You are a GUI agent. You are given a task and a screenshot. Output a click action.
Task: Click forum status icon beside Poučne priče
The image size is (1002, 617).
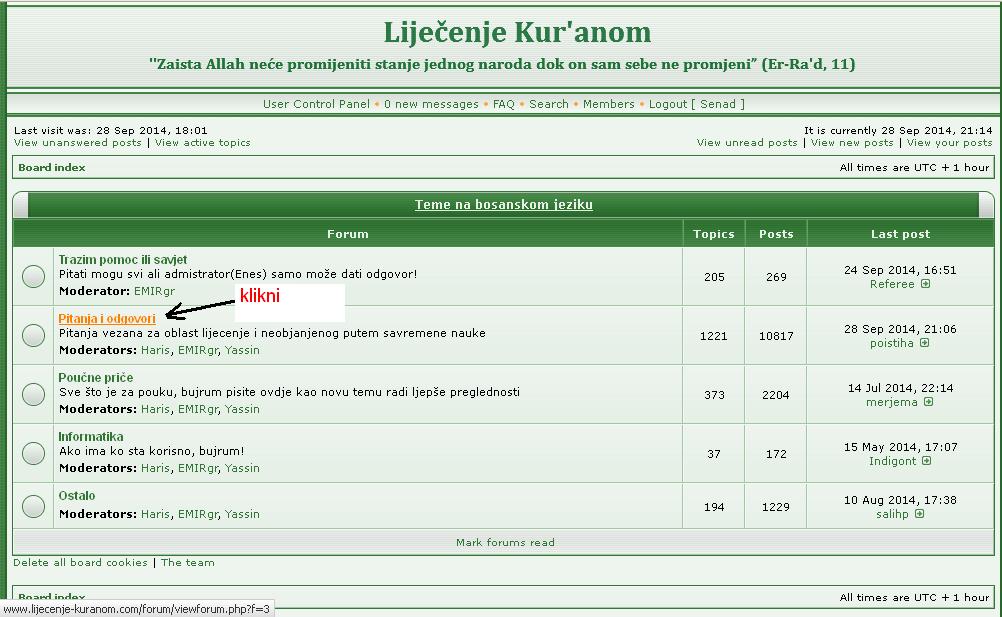[33, 394]
